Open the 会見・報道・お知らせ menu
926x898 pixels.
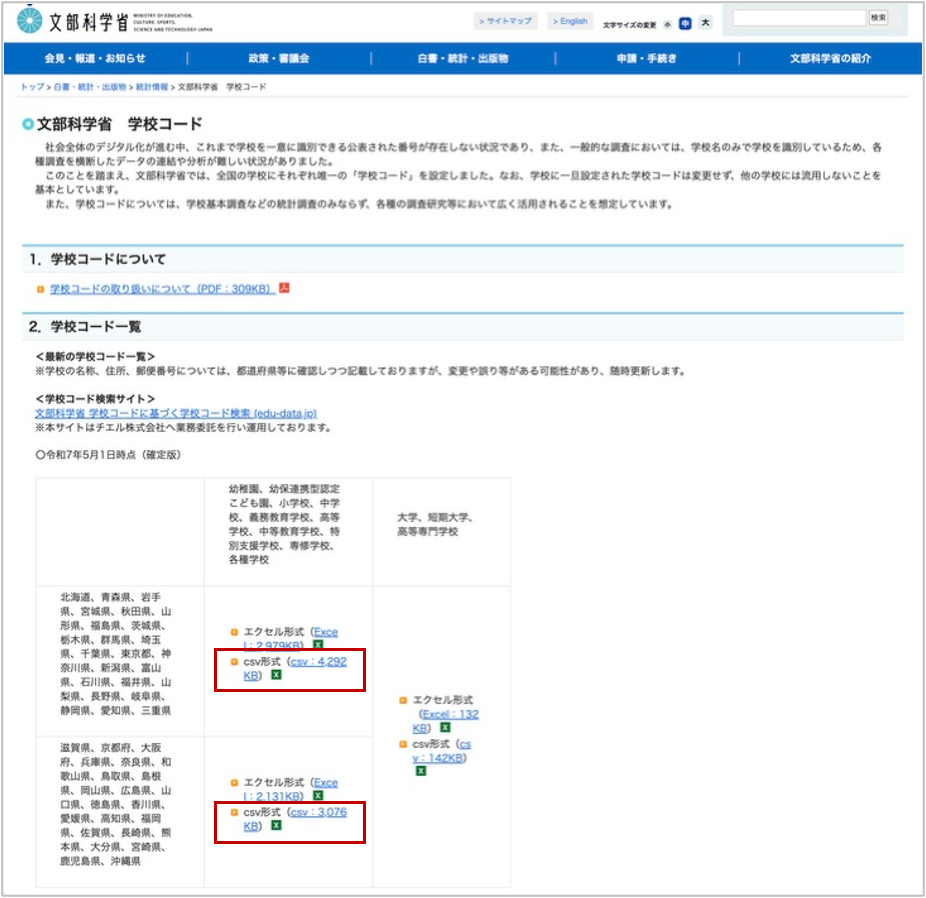[95, 59]
